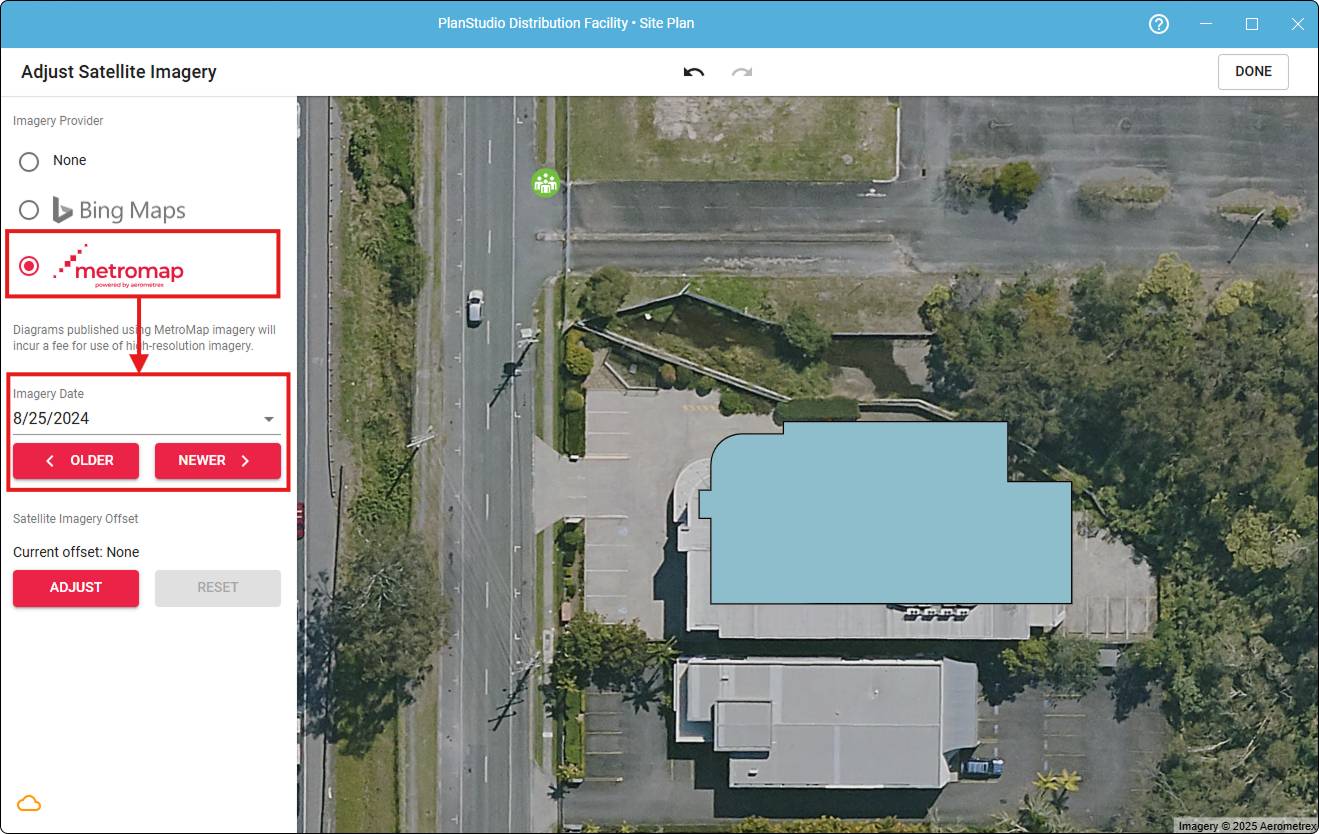Viewport: 1319px width, 834px height.
Task: Select the None imagery provider option
Action: pyautogui.click(x=29, y=161)
